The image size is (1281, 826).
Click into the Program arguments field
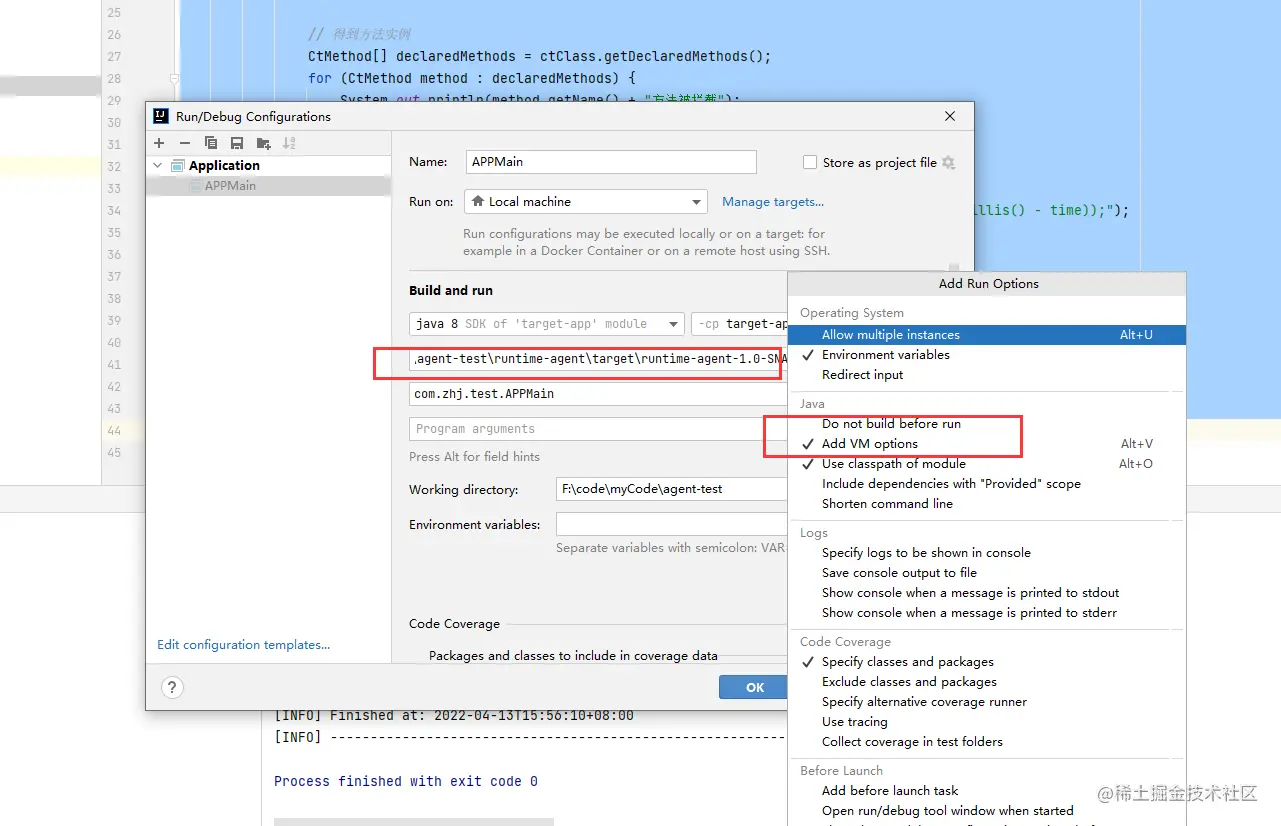tap(598, 429)
